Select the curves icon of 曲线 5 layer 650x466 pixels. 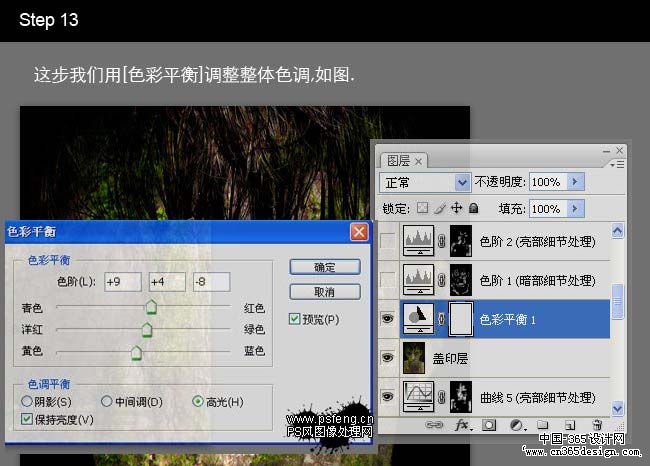419,397
